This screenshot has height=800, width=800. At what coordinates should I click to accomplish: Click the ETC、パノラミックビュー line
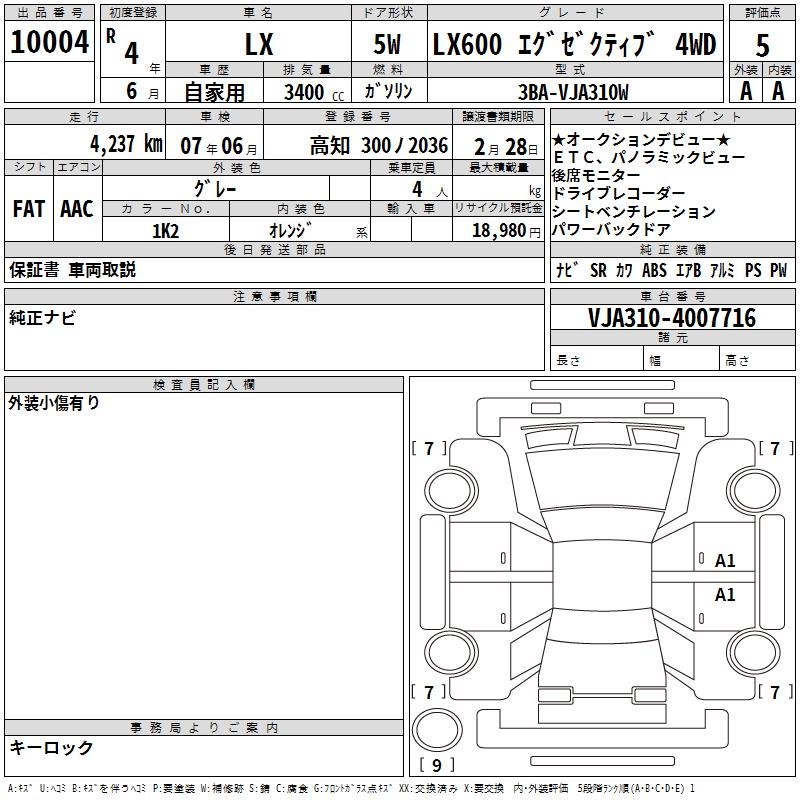[x=649, y=157]
